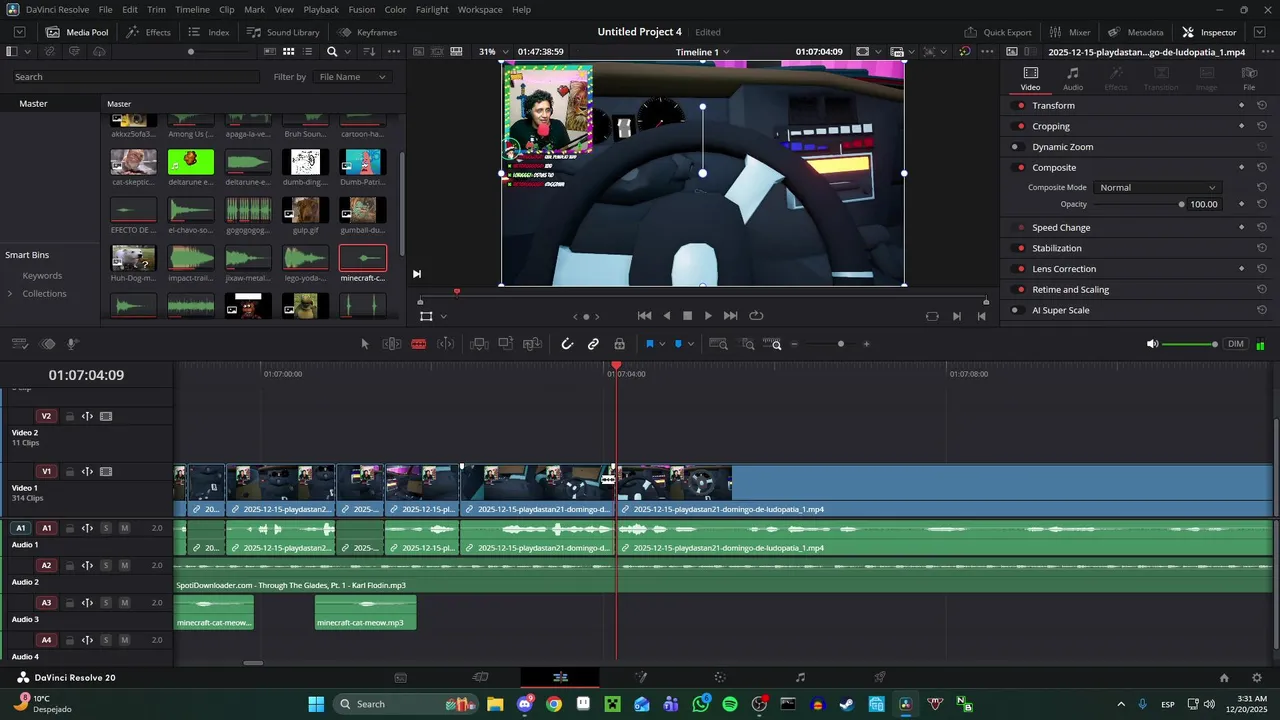The image size is (1280, 720).
Task: Choose the red Blade Edit tool
Action: point(419,344)
